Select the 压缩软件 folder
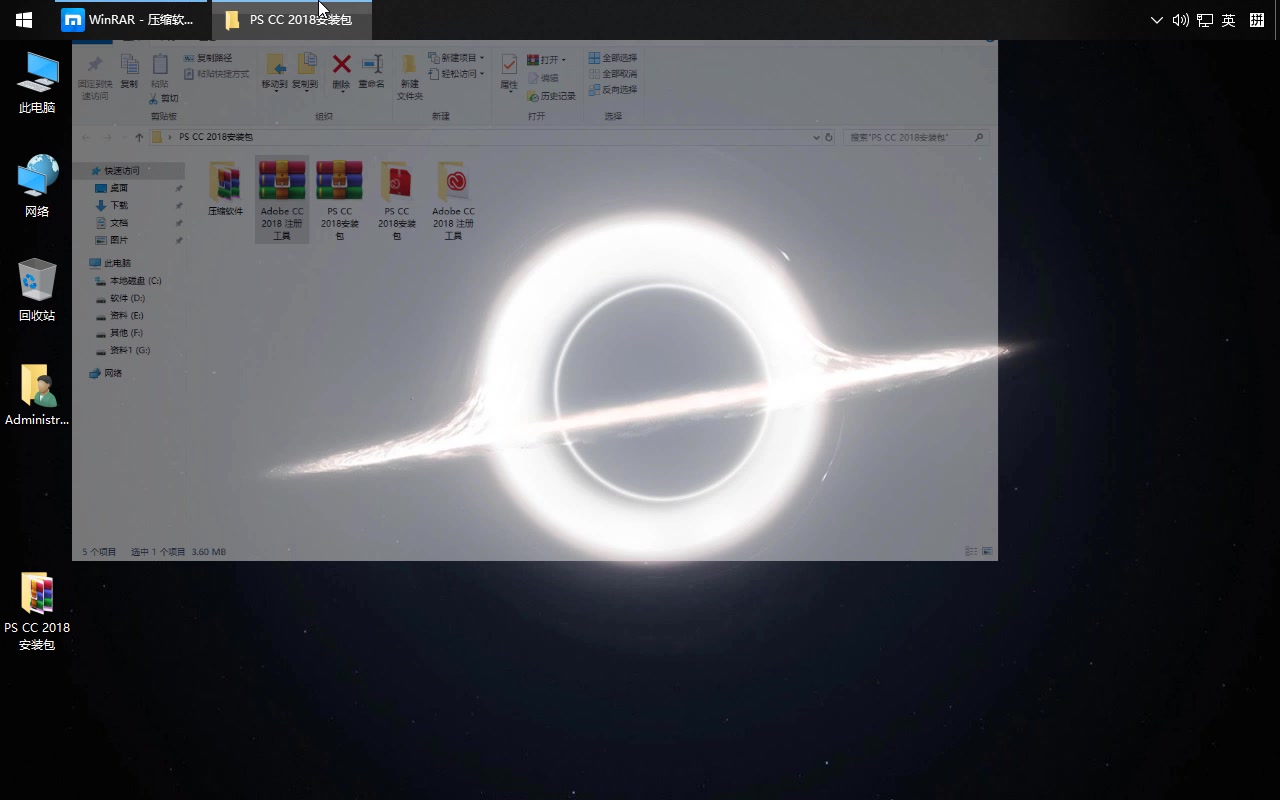Image resolution: width=1280 pixels, height=800 pixels. click(225, 188)
